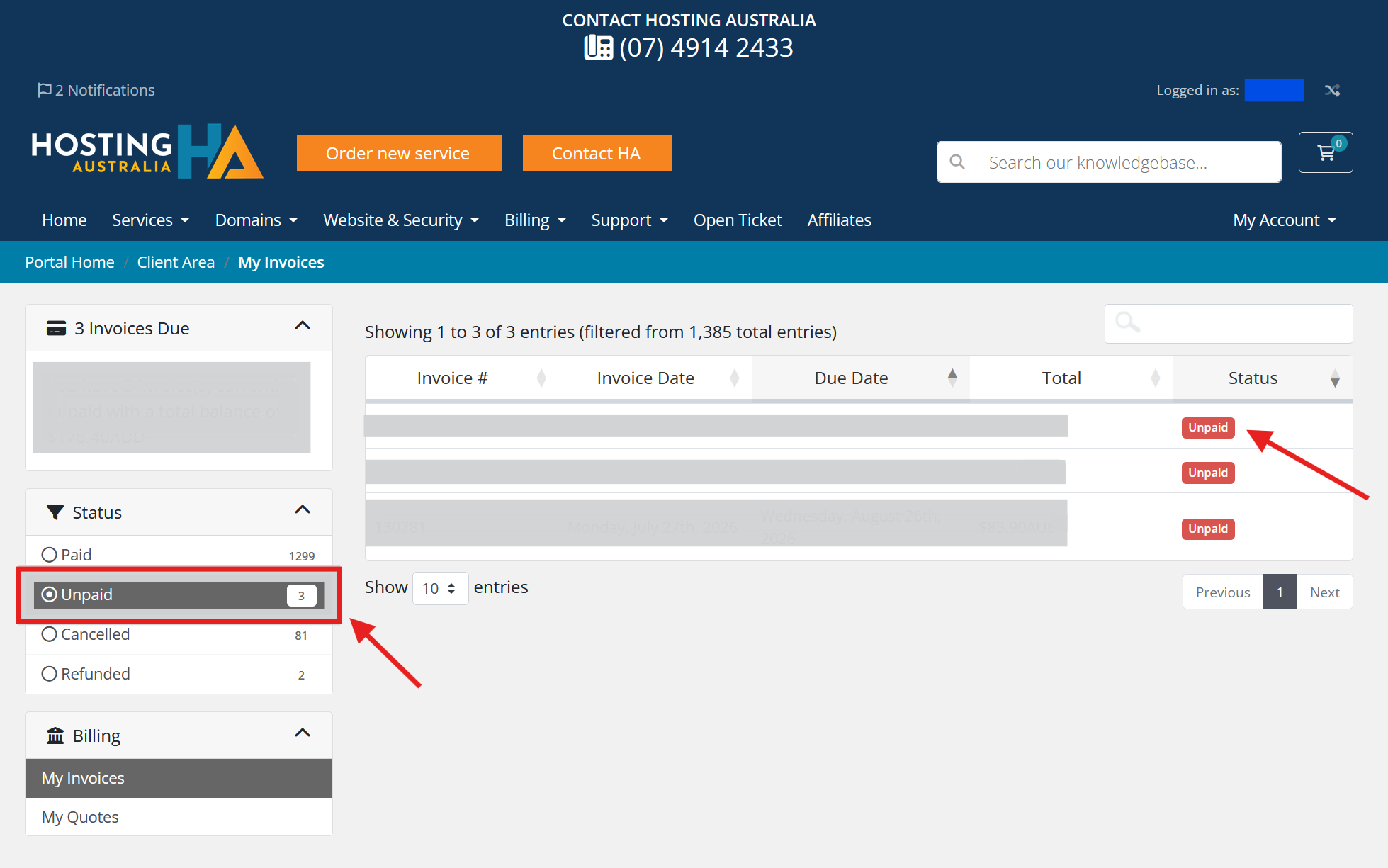This screenshot has height=868, width=1388.
Task: Sort the table by Invoice Date
Action: (x=653, y=378)
